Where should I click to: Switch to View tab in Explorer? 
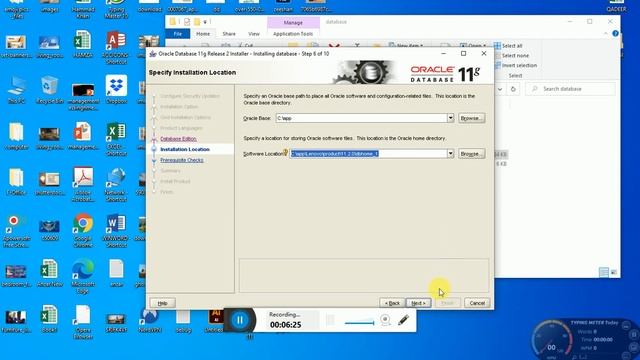[x=254, y=34]
